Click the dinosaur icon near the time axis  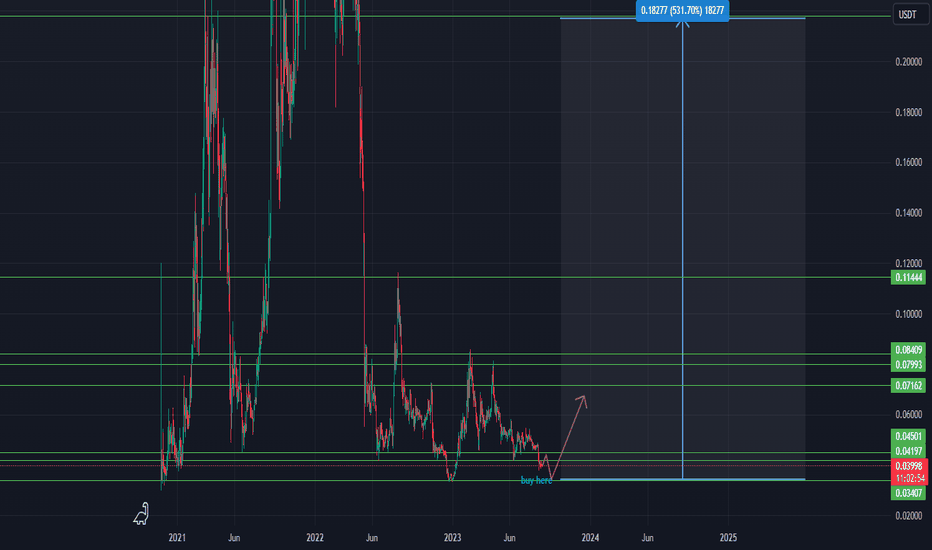click(141, 514)
